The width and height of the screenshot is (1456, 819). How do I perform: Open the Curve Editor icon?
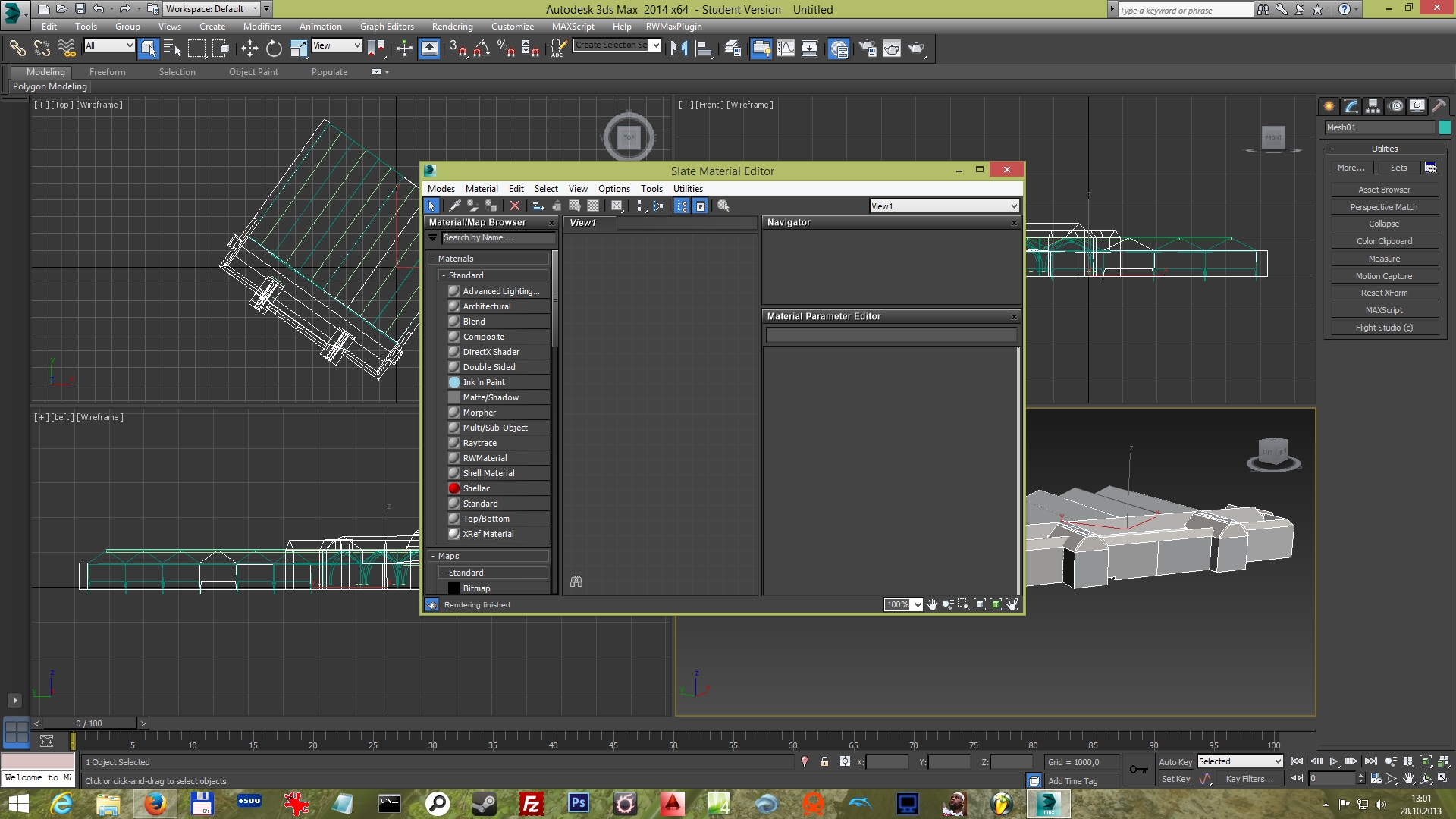tap(786, 49)
